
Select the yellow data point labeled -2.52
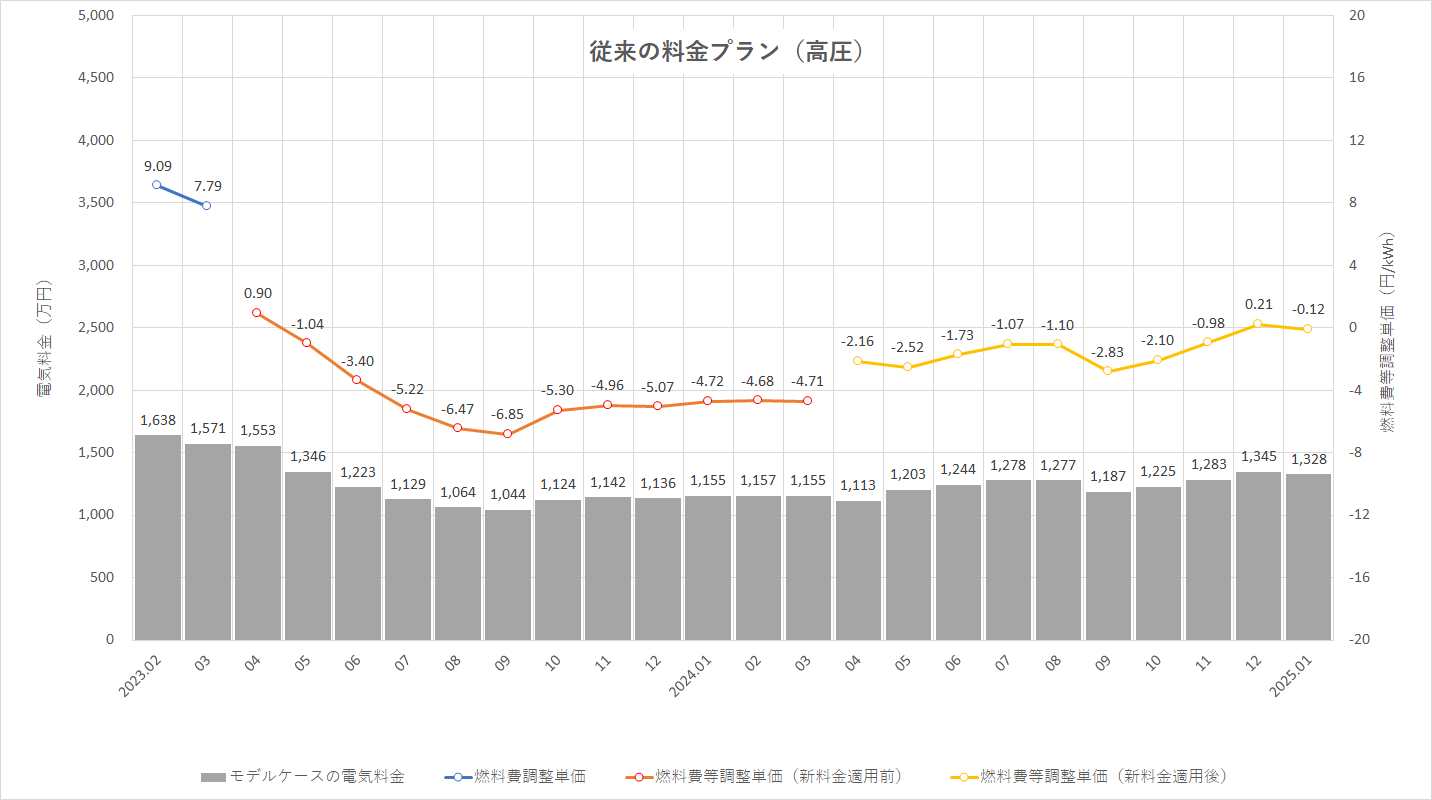point(908,367)
